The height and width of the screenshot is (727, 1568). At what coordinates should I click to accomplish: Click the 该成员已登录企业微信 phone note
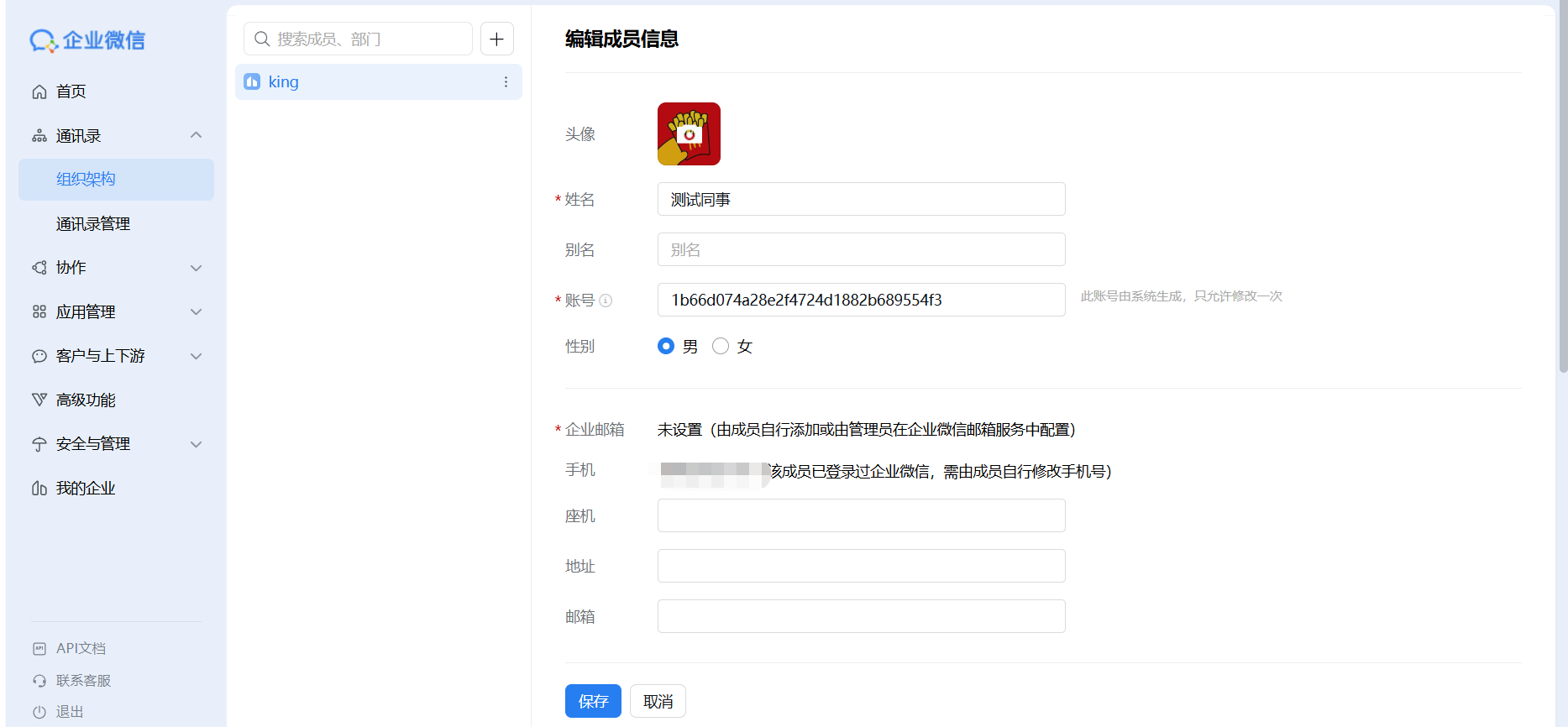[941, 472]
